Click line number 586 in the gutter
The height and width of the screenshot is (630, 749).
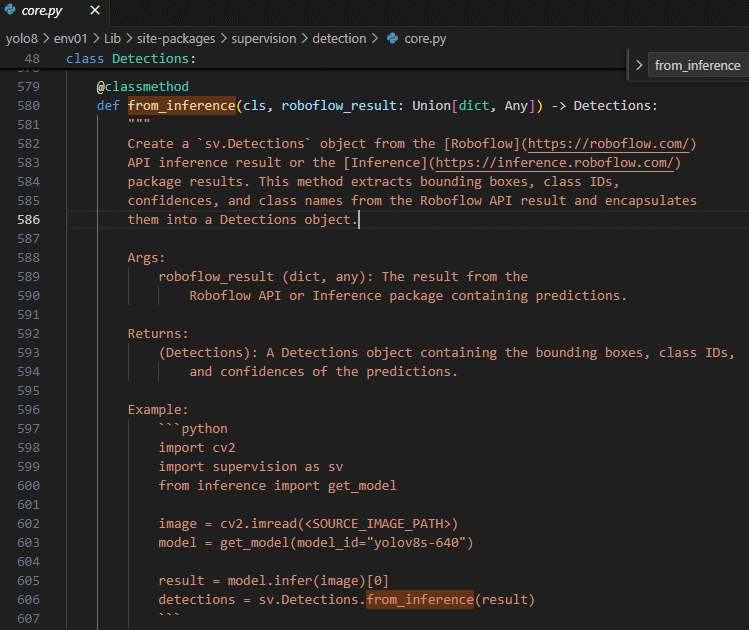(29, 220)
